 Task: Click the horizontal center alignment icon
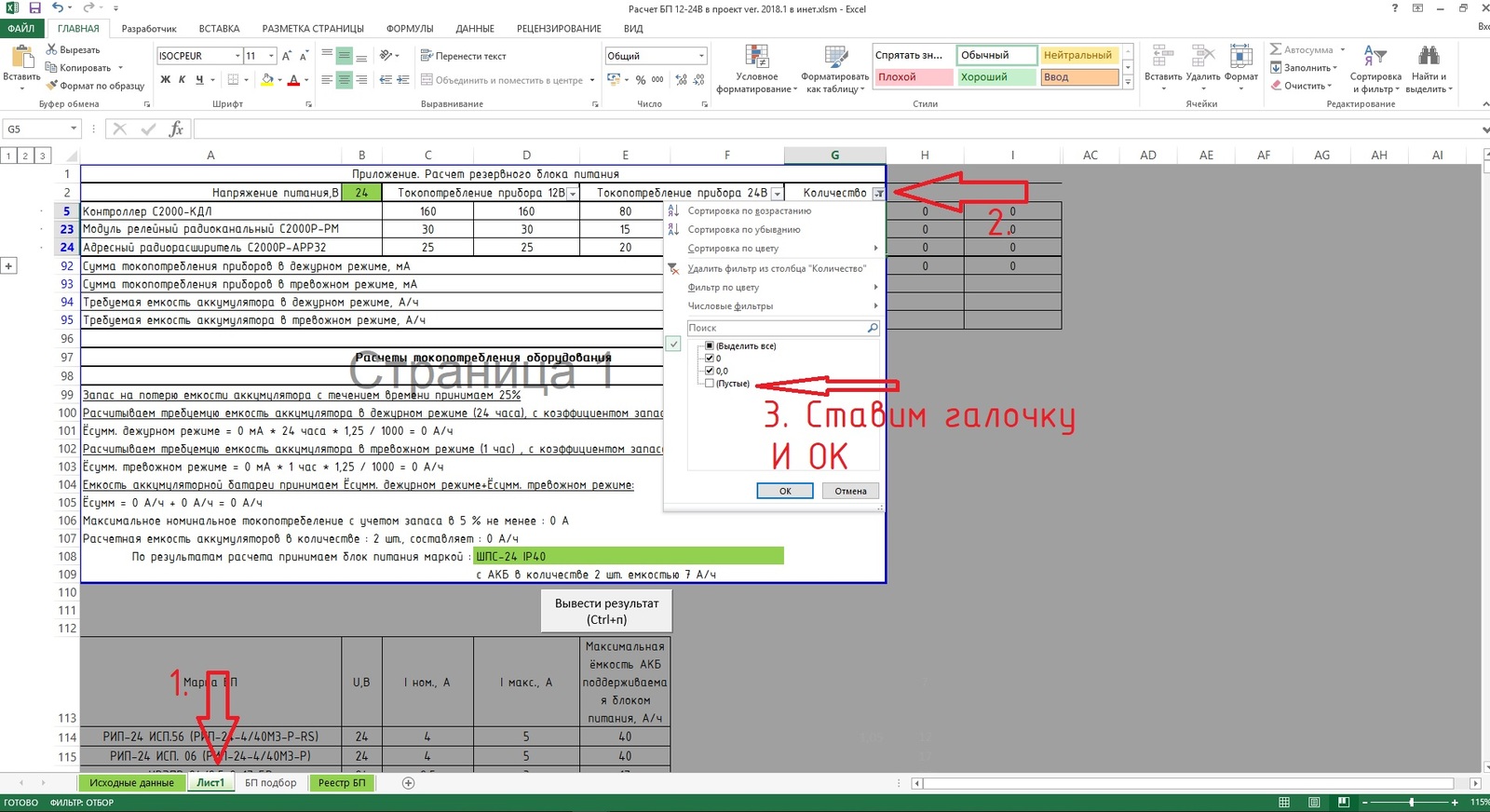point(344,80)
